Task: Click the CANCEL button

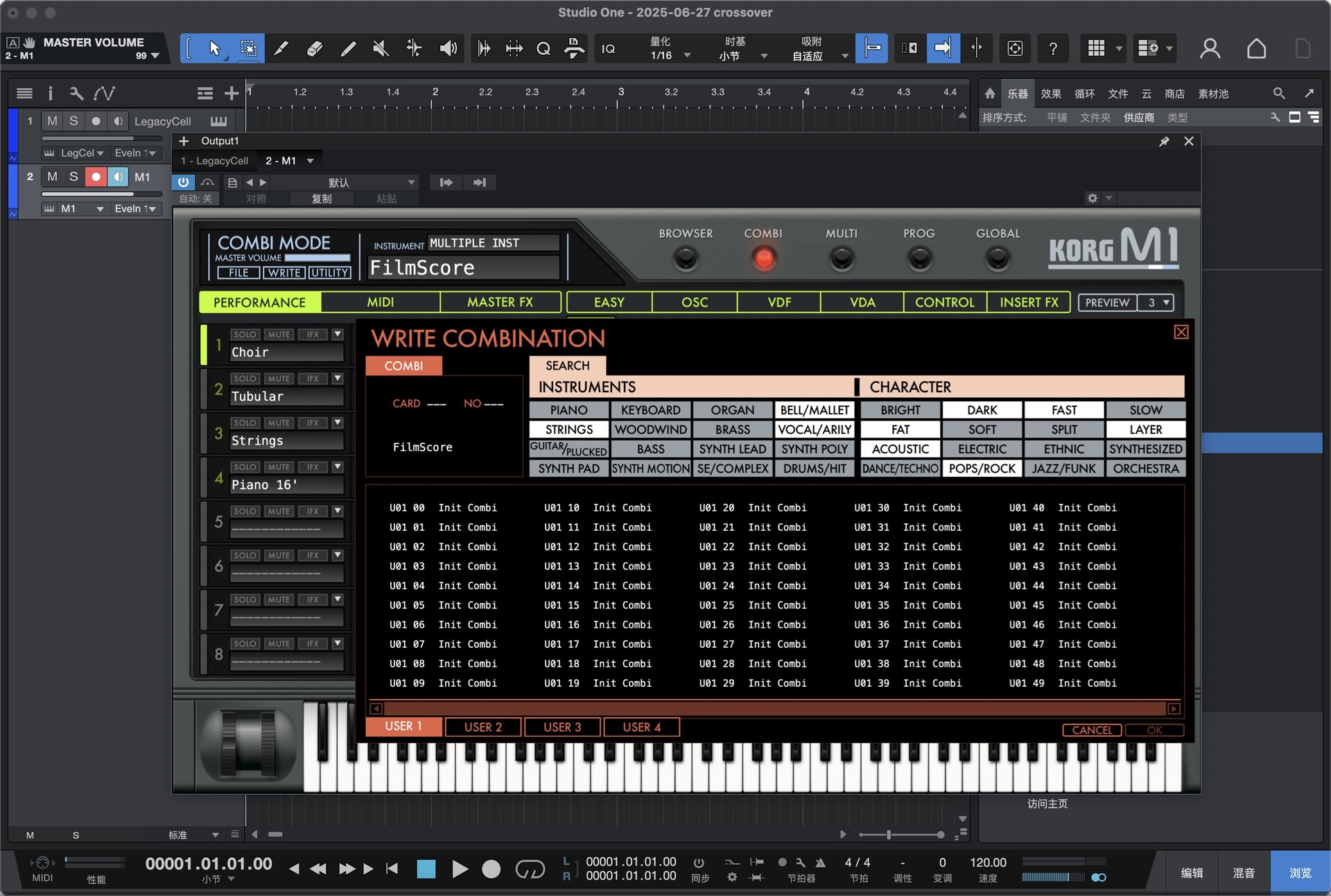Action: (x=1092, y=730)
